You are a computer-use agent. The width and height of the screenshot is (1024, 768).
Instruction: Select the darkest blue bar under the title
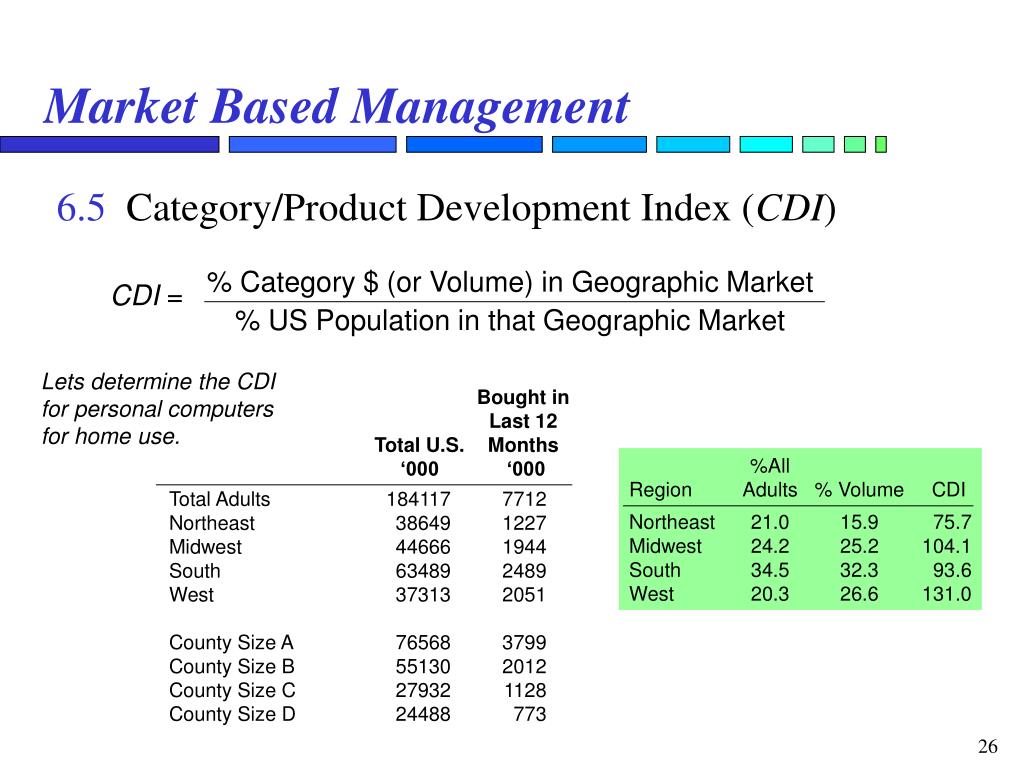click(x=109, y=144)
